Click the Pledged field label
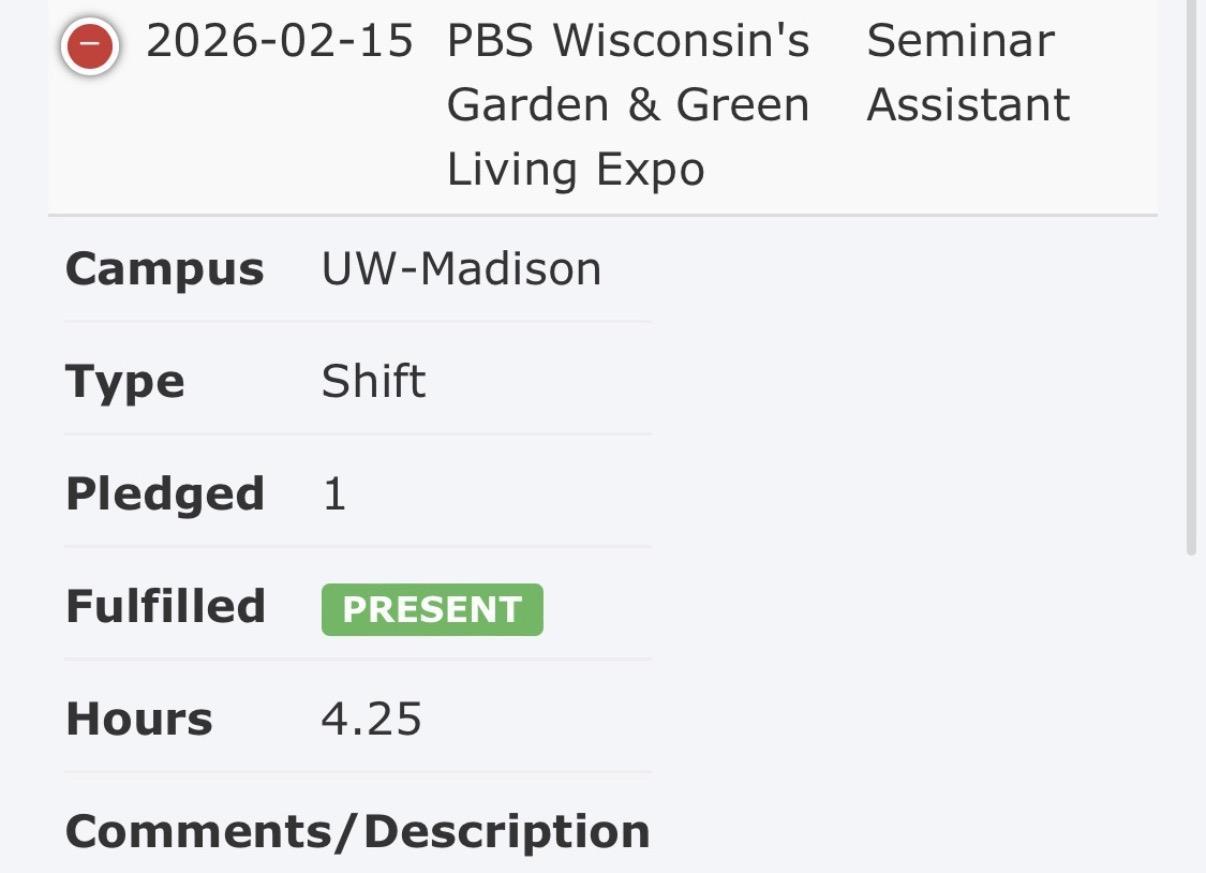 coord(165,495)
